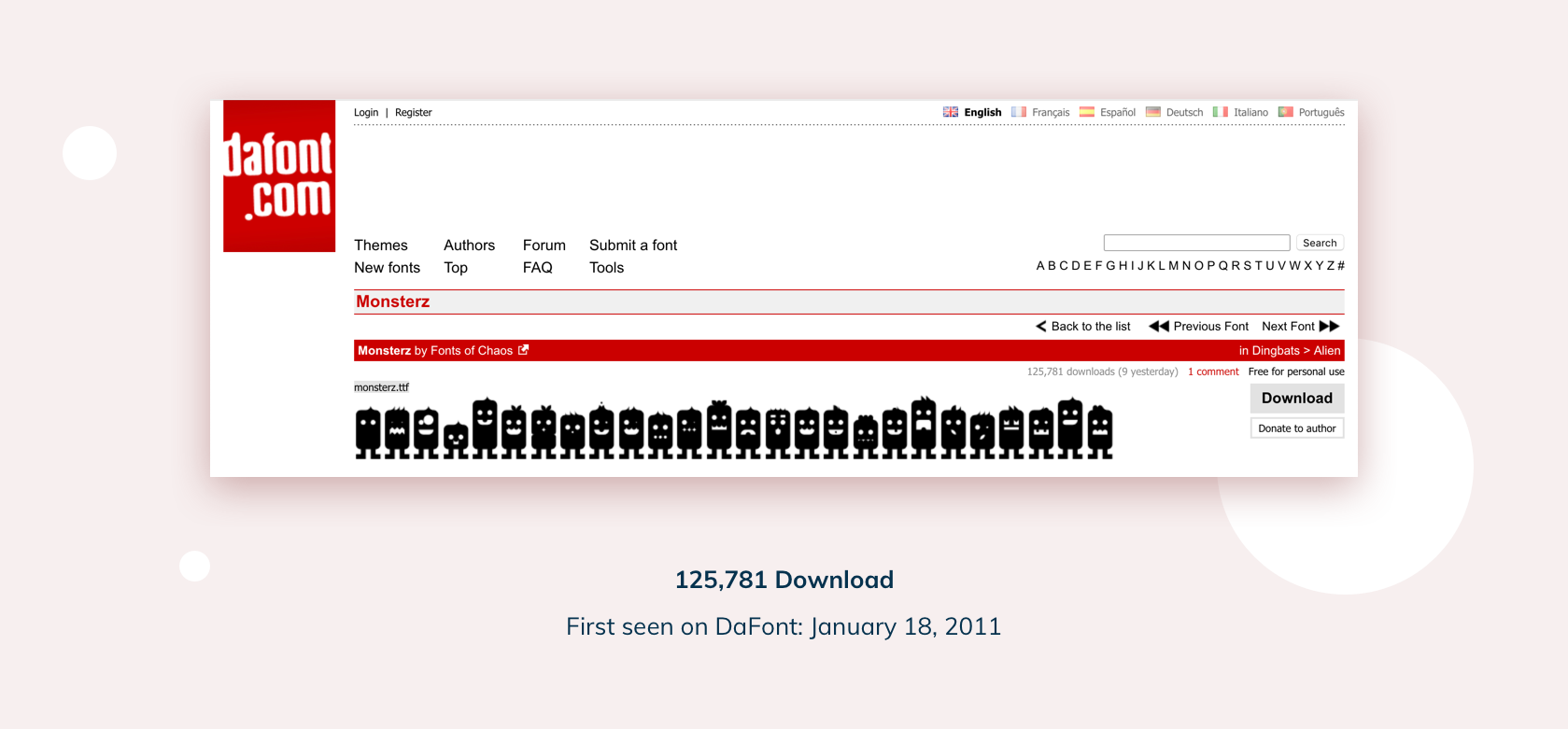This screenshot has height=729, width=1568.
Task: Click the Previous Font double-arrow icon
Action: (1159, 326)
